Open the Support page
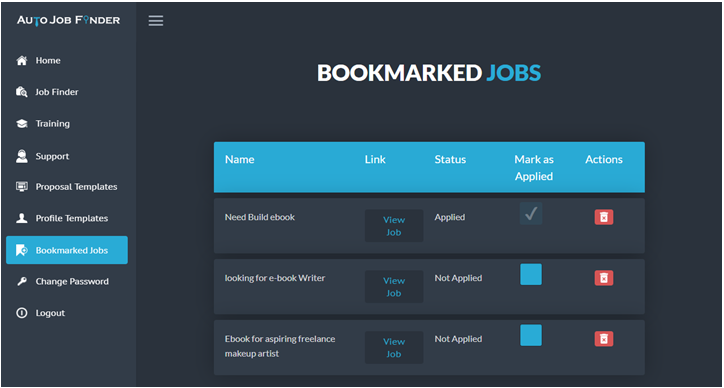This screenshot has height=388, width=724. (x=67, y=156)
